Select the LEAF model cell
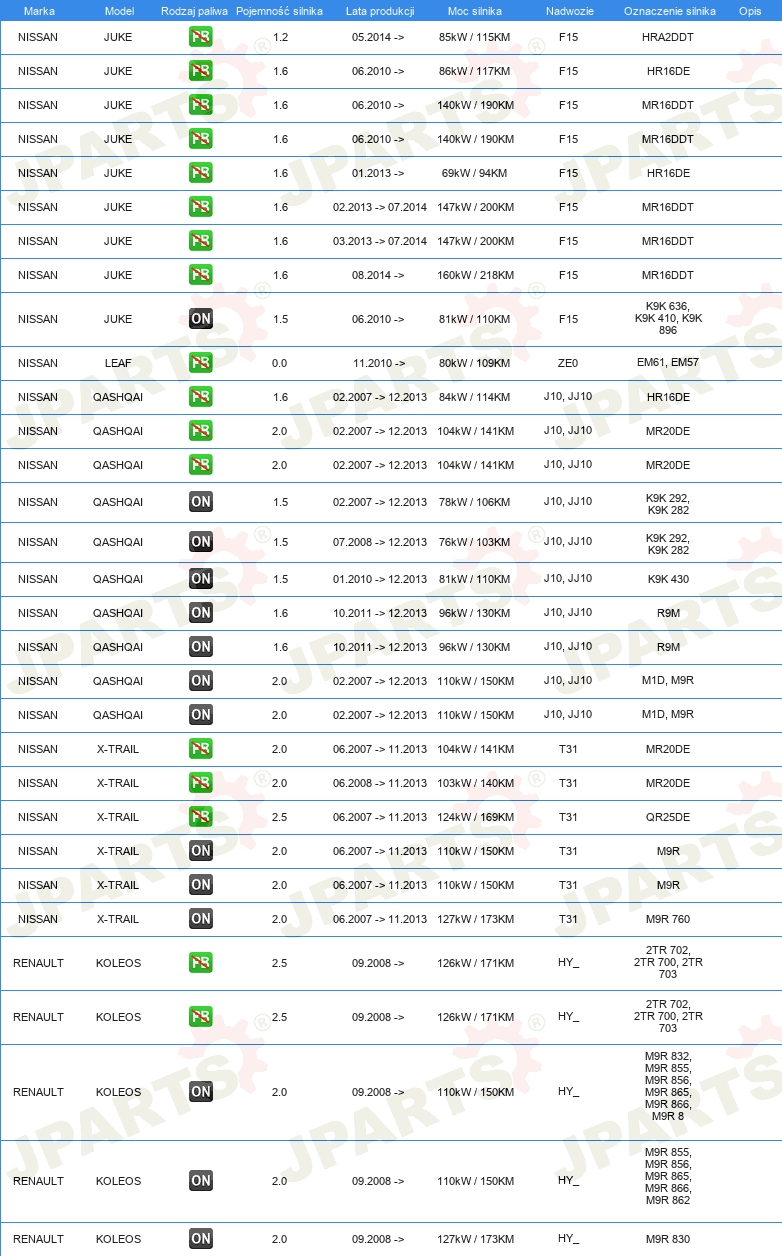This screenshot has width=782, height=1256. 118,363
